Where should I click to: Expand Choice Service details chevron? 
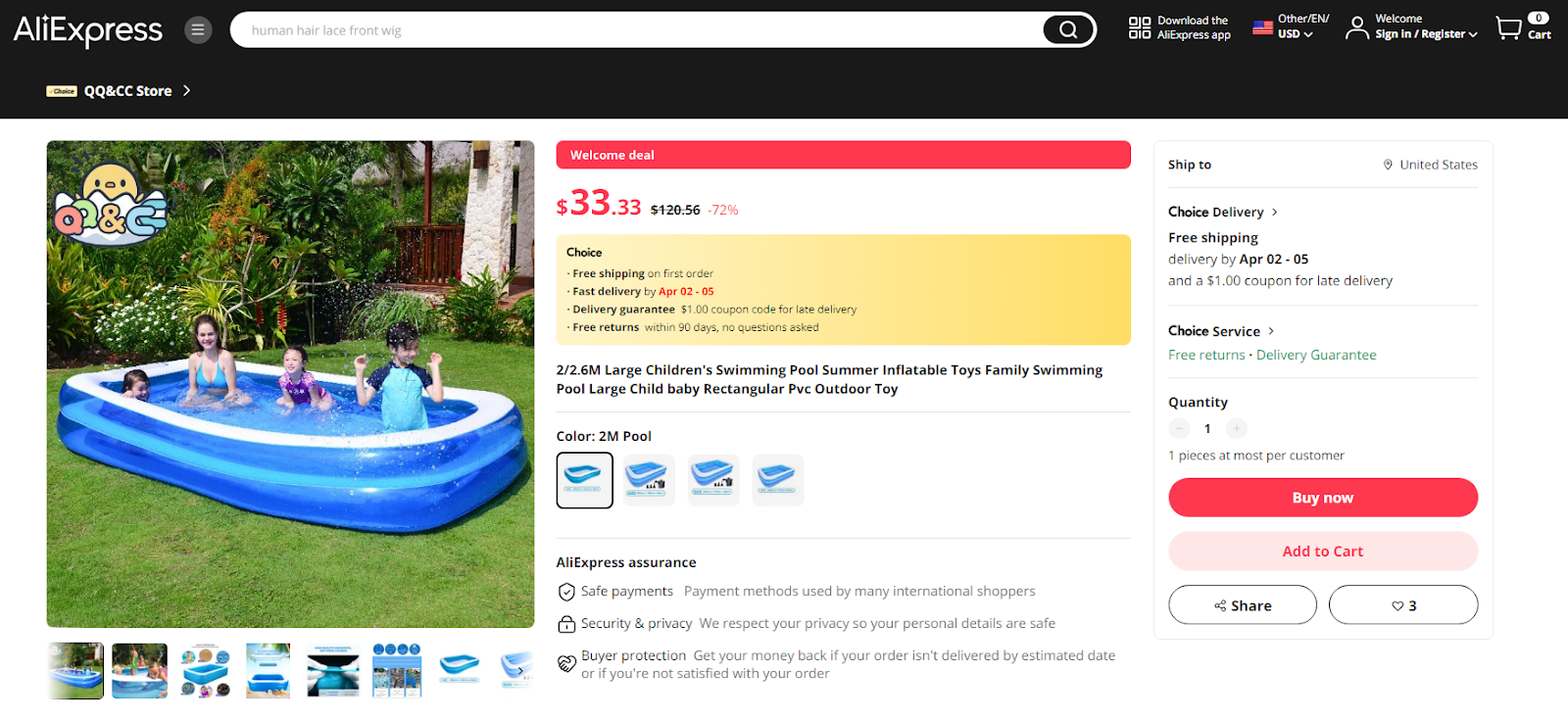[x=1271, y=331]
